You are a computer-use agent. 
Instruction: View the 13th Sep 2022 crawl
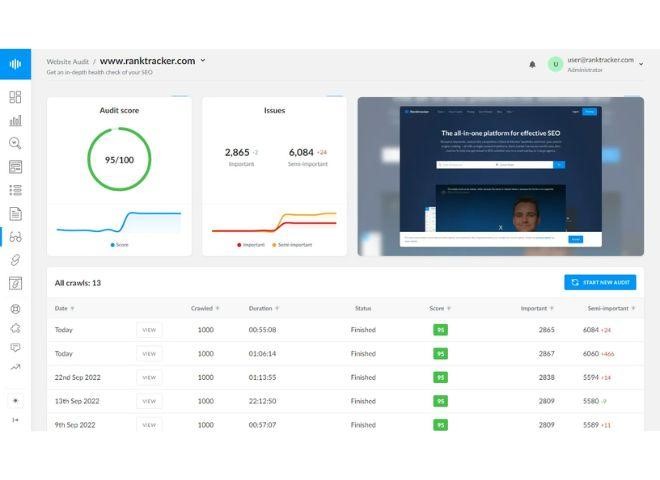tap(149, 401)
